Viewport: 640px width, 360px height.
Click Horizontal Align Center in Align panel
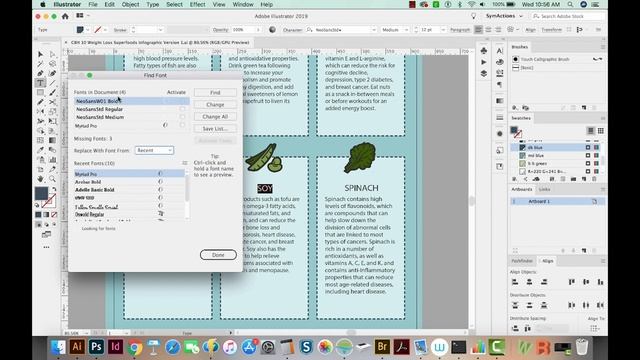point(529,282)
